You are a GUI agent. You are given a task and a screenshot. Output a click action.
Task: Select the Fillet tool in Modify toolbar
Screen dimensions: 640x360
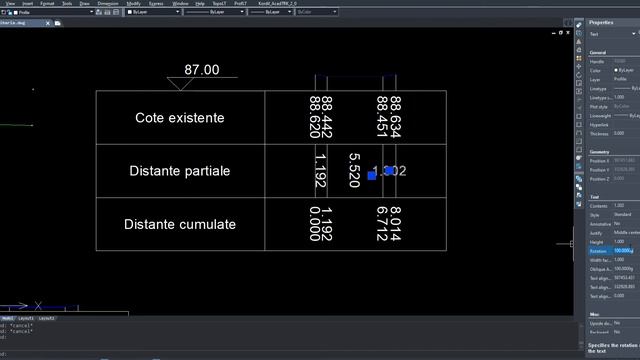tap(579, 150)
